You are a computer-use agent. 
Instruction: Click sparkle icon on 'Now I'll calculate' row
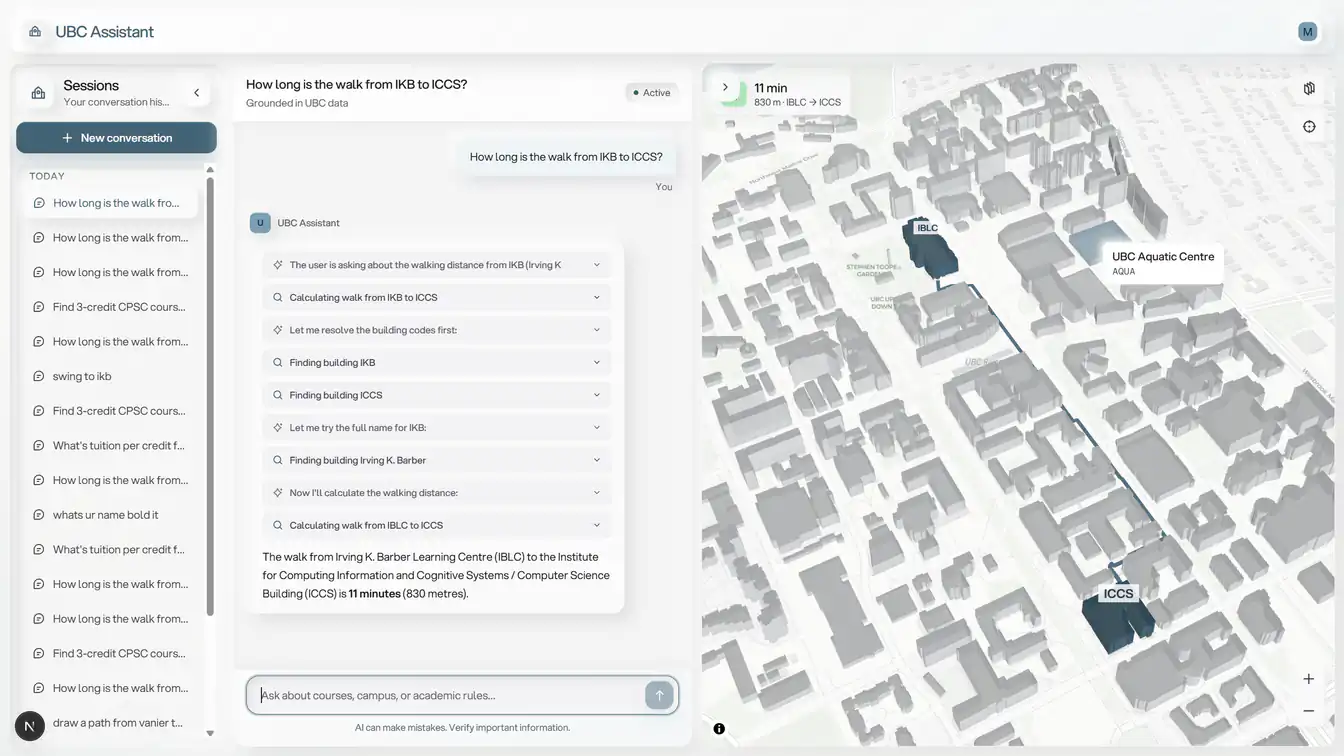pos(278,493)
